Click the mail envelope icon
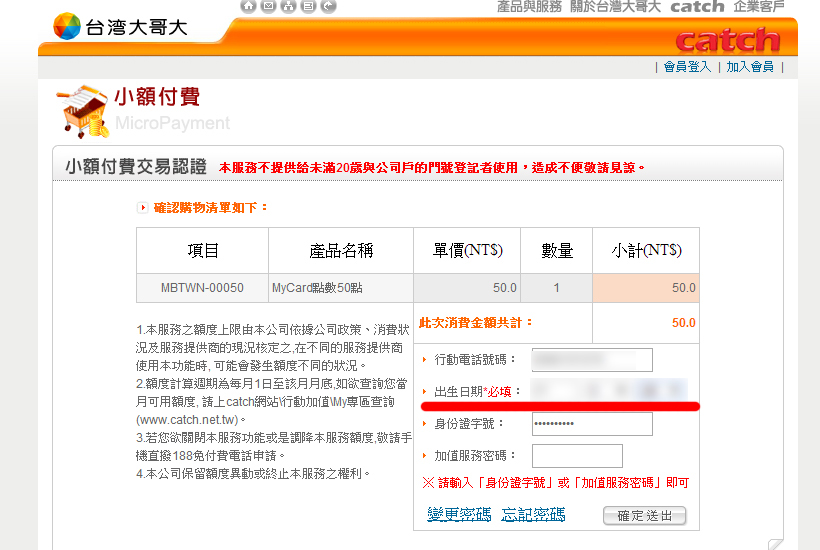 [268, 6]
